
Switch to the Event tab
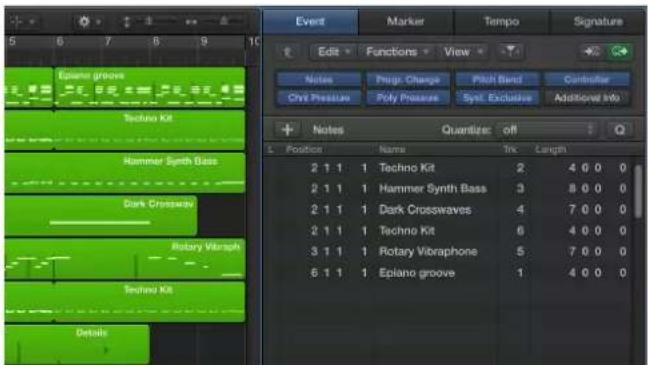click(310, 21)
